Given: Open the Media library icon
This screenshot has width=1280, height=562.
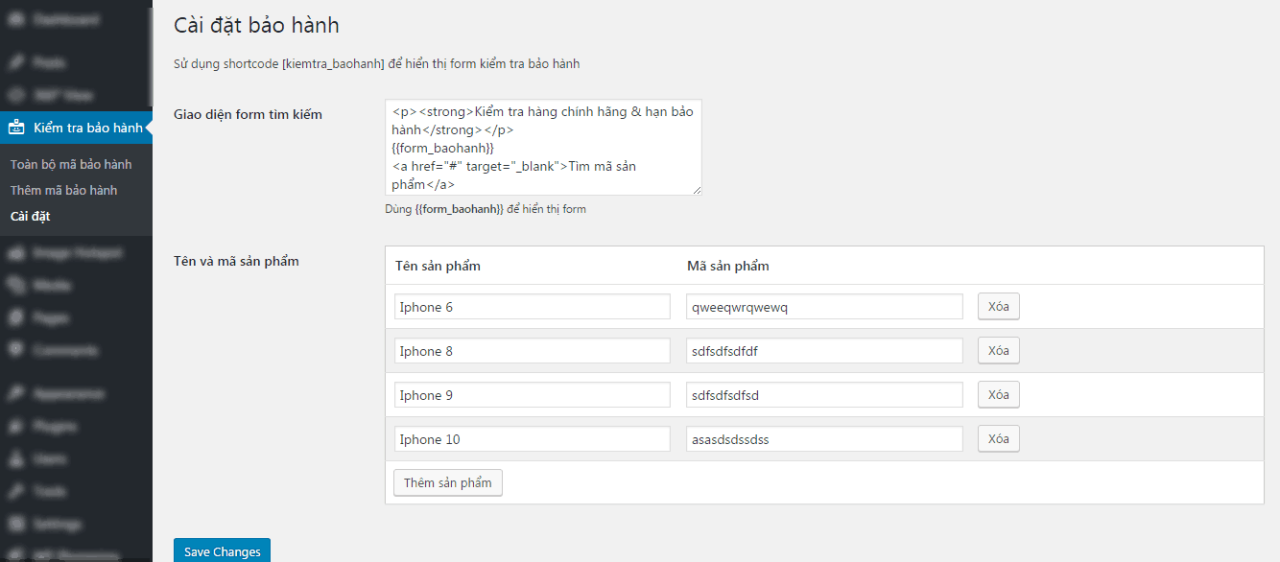Looking at the screenshot, I should pyautogui.click(x=16, y=285).
